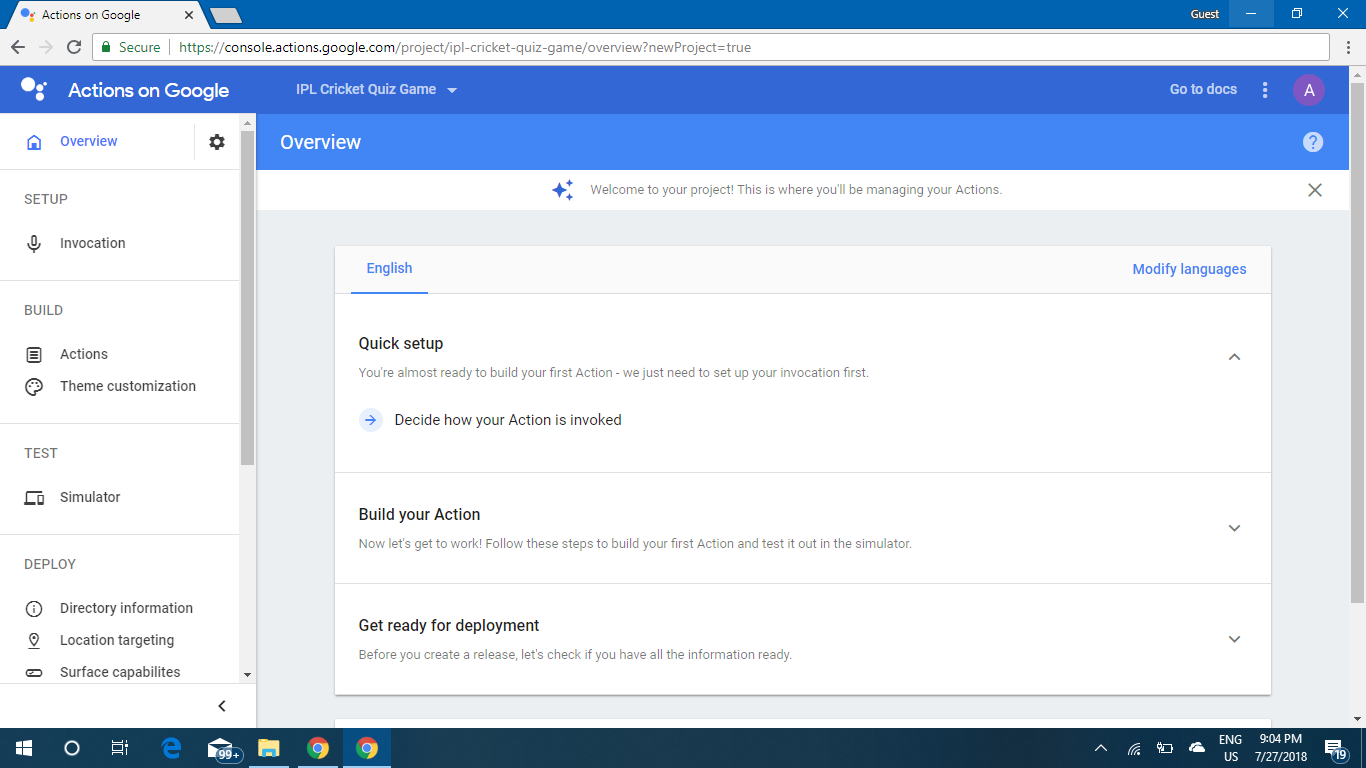
Task: Show hidden system tray icons
Action: 1101,748
